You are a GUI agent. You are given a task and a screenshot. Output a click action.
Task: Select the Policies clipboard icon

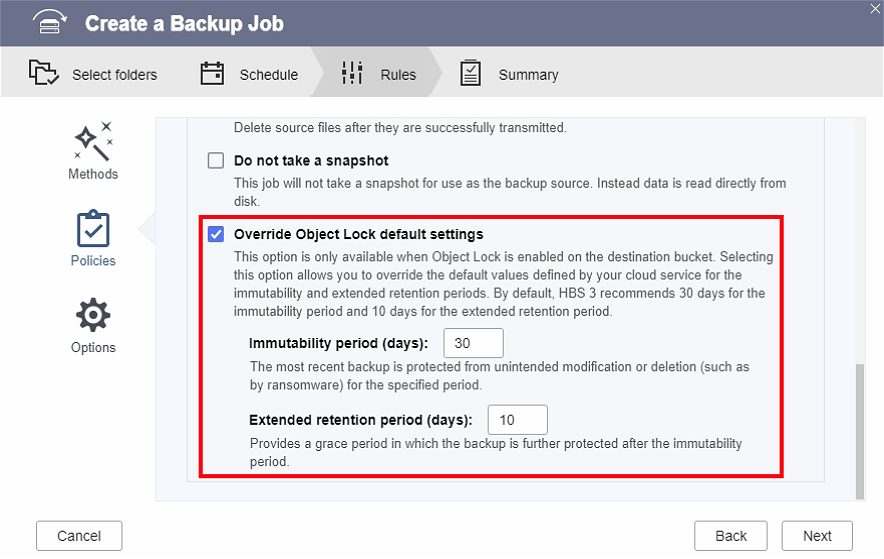click(x=93, y=229)
